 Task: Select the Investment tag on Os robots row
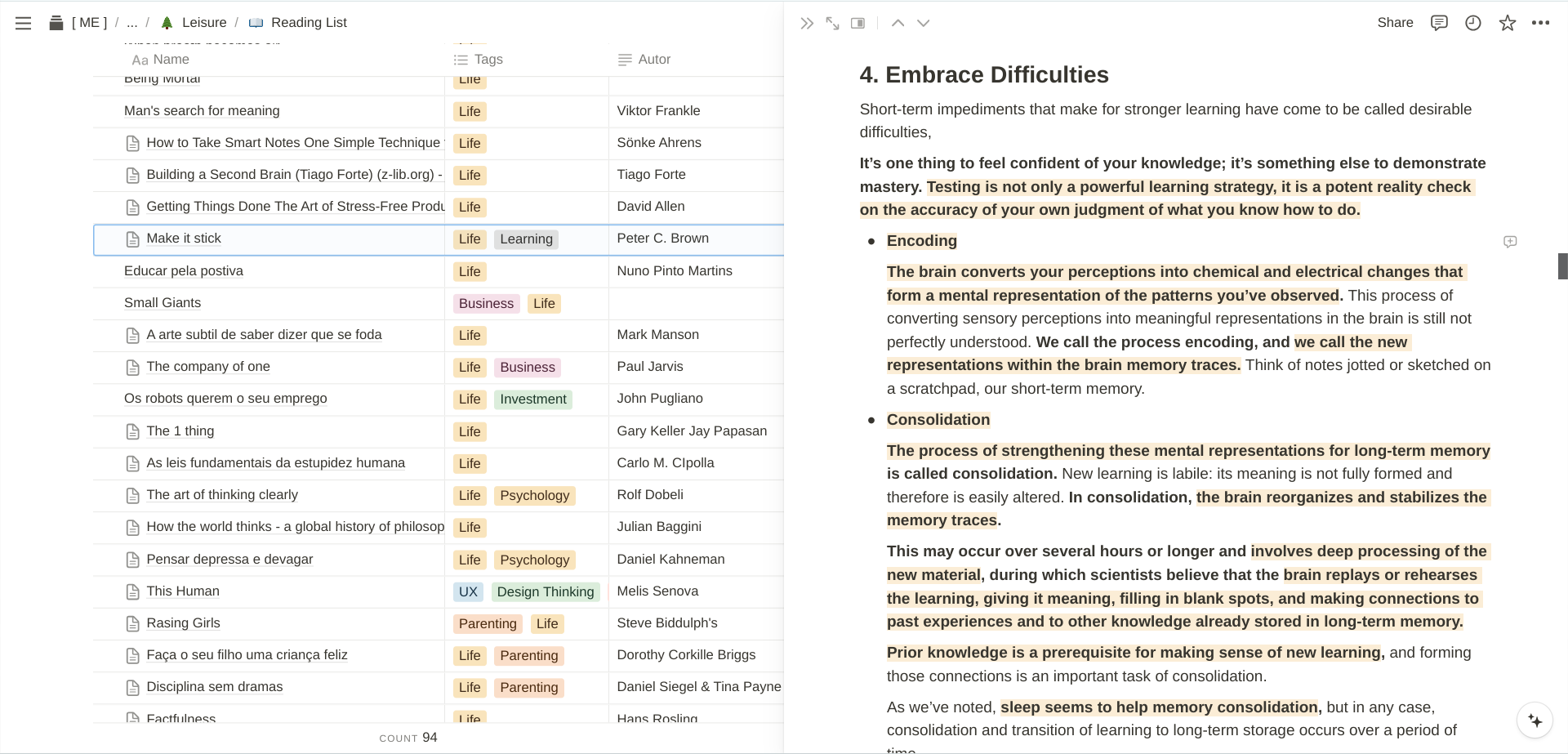[x=533, y=399]
